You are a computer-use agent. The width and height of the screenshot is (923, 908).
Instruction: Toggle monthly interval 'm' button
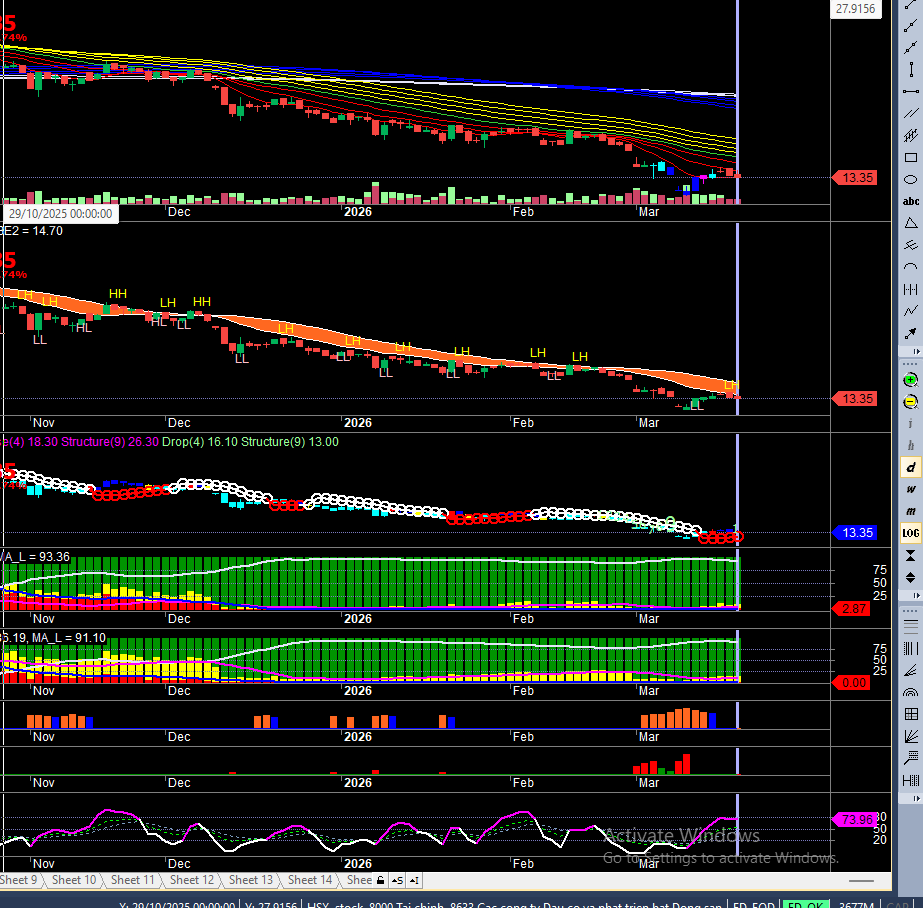click(911, 511)
